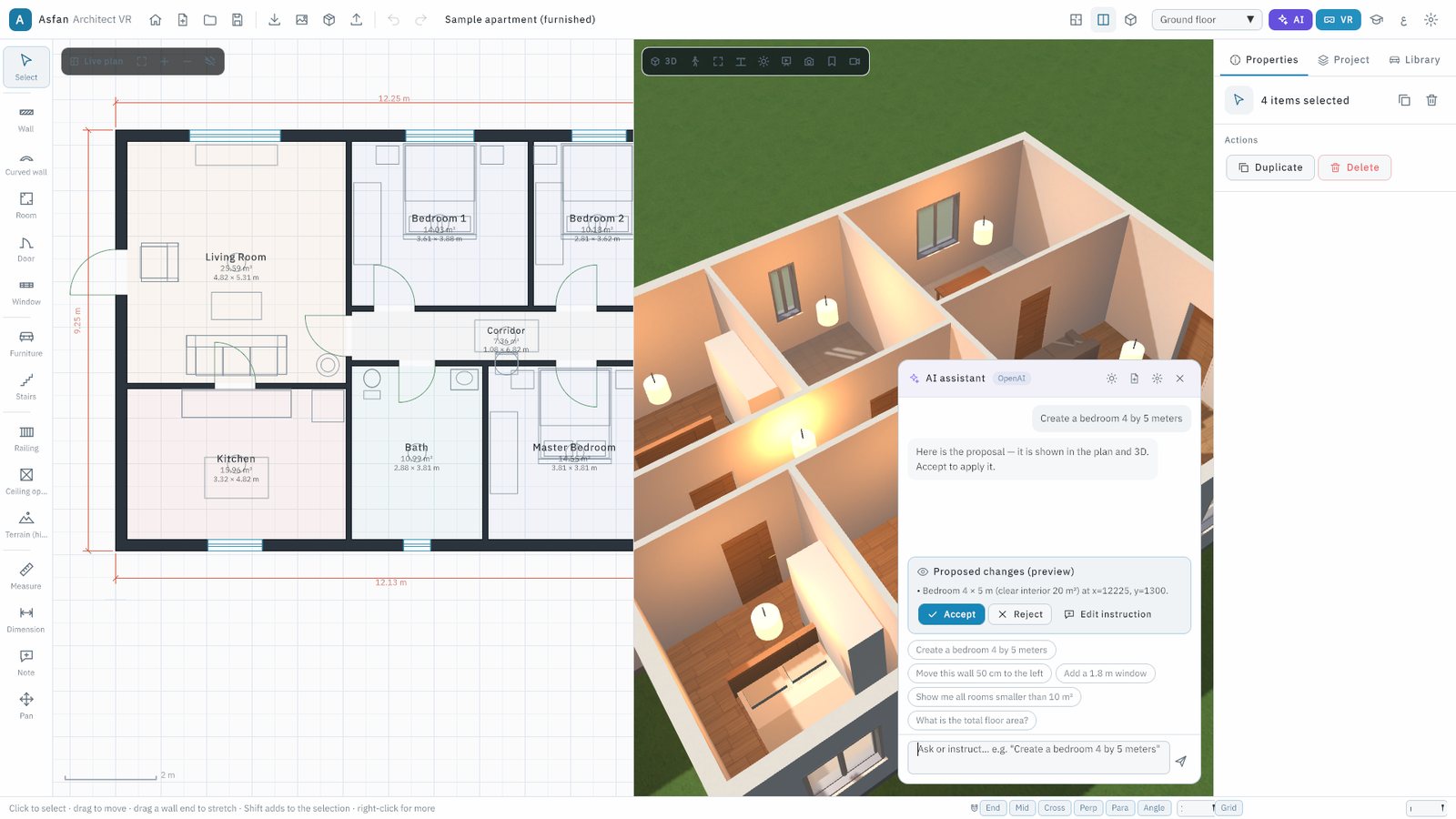This screenshot has height=819, width=1456.
Task: Click the home icon in top bar
Action: click(156, 19)
